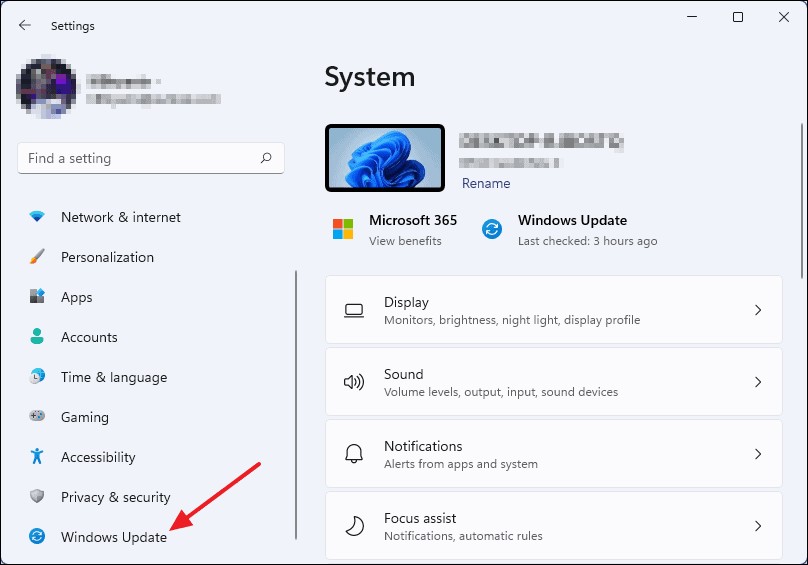Maximize the Settings window
The height and width of the screenshot is (565, 808).
coord(737,17)
